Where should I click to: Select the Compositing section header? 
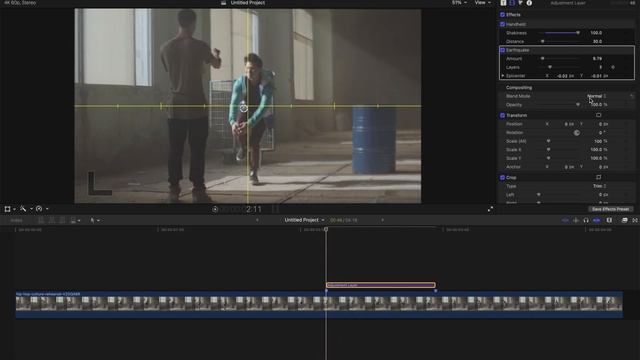pos(519,88)
